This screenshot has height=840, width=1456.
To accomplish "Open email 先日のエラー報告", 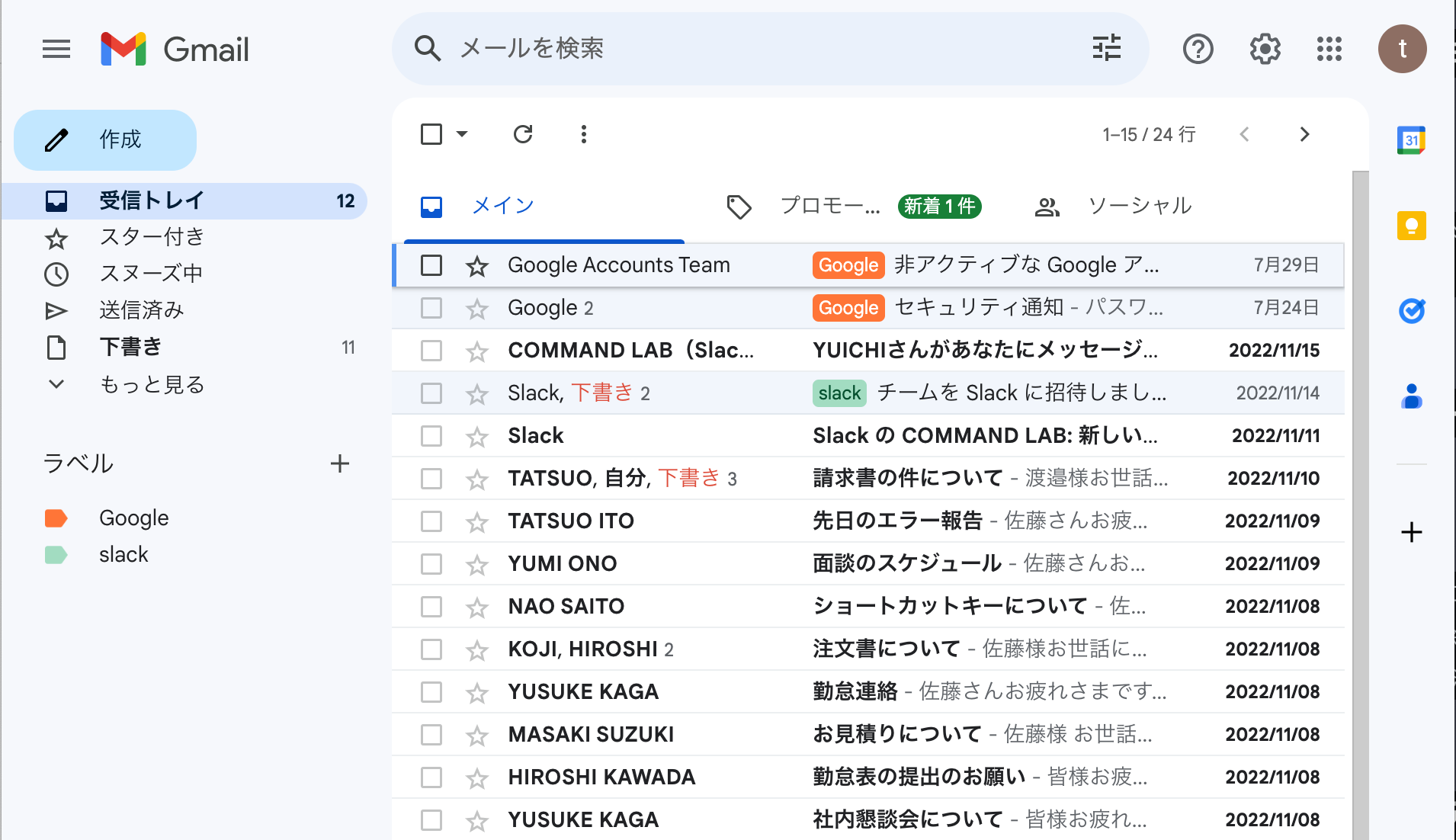I will pyautogui.click(x=868, y=521).
